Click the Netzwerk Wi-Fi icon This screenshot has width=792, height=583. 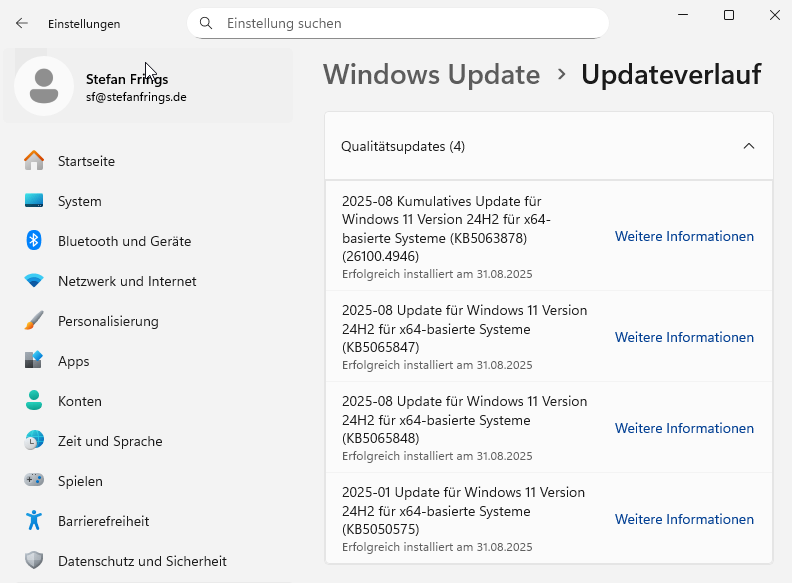pos(34,280)
